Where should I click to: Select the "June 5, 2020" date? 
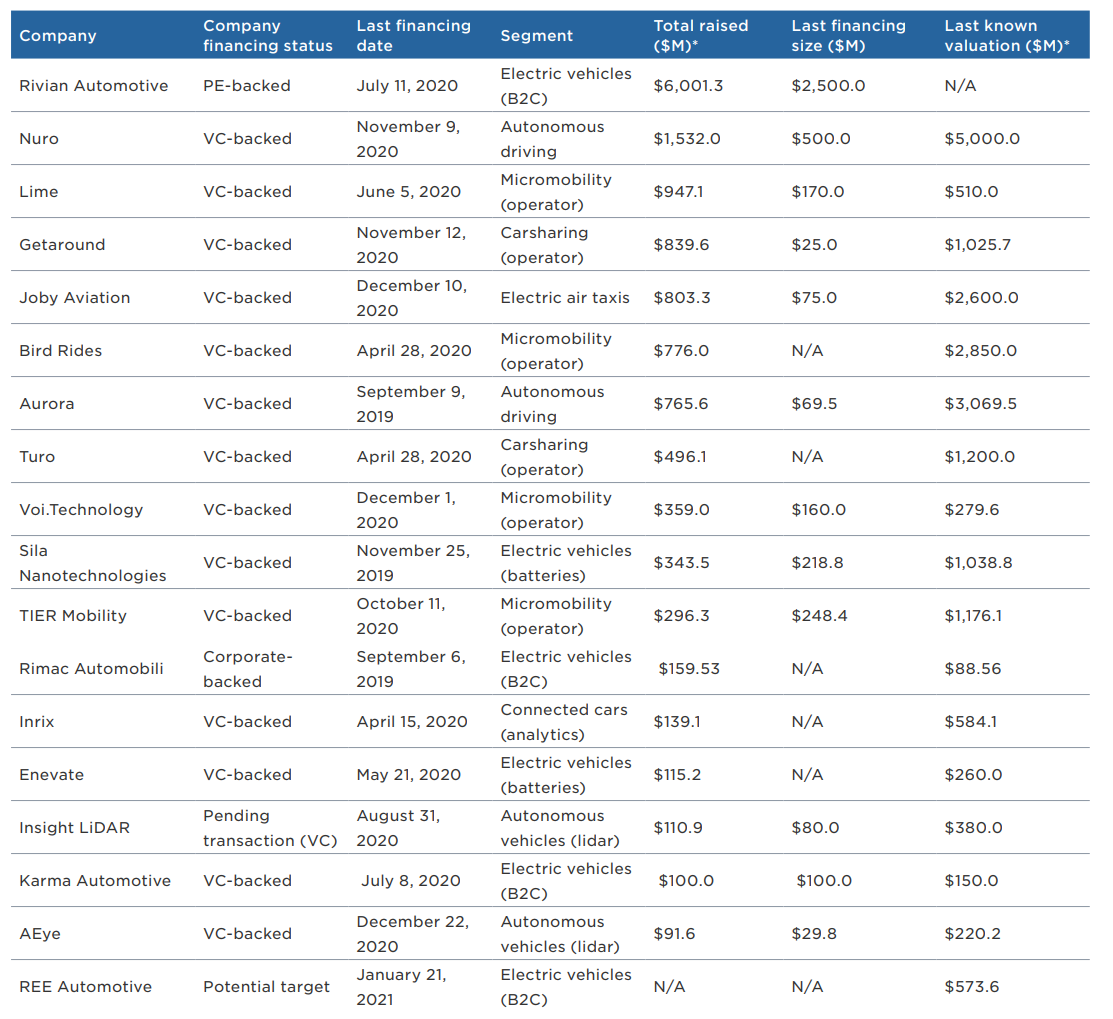(408, 192)
